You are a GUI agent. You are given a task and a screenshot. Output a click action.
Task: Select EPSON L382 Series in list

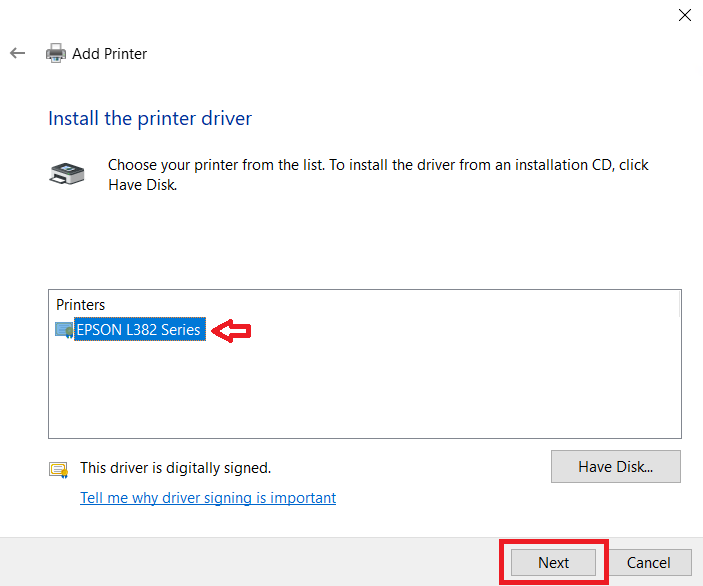tap(139, 330)
